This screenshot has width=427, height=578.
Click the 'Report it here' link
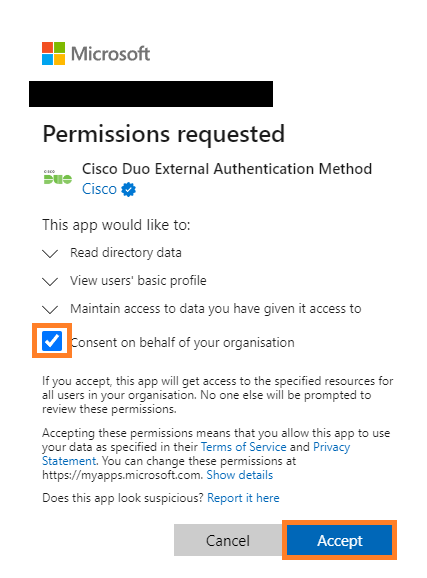(243, 498)
